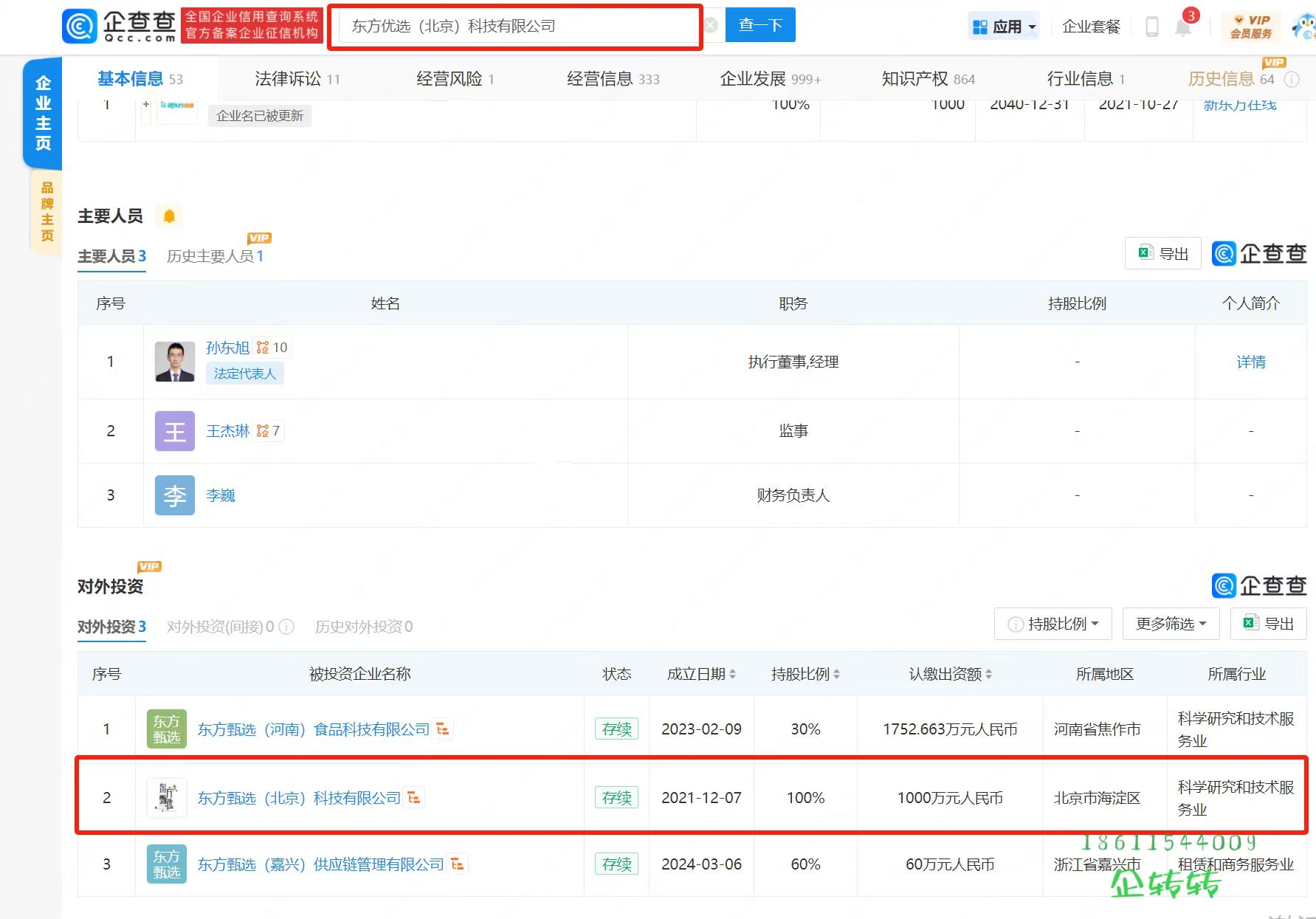
Task: Sort by 持股比例 column arrows
Action: [x=836, y=674]
